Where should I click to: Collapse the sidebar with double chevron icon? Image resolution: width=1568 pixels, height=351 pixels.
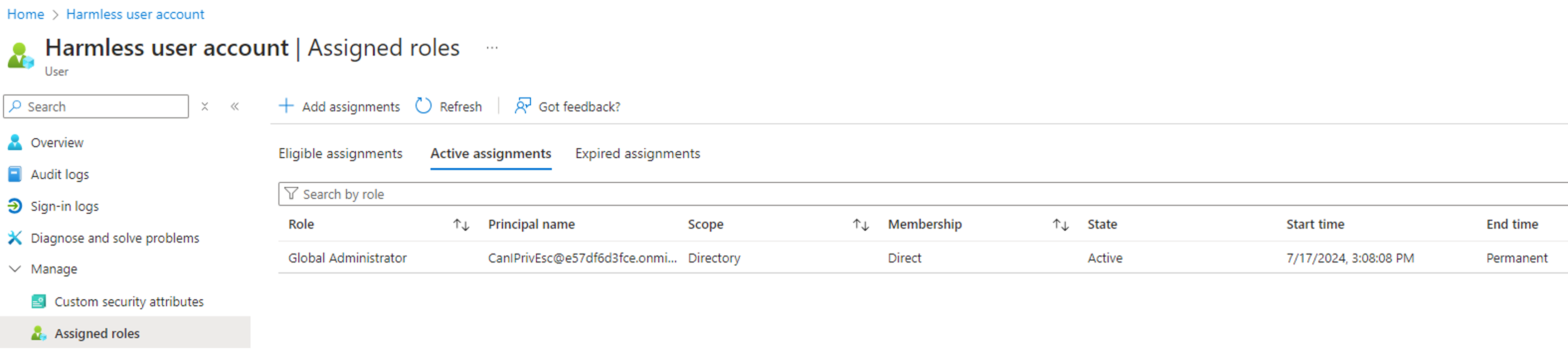[234, 106]
